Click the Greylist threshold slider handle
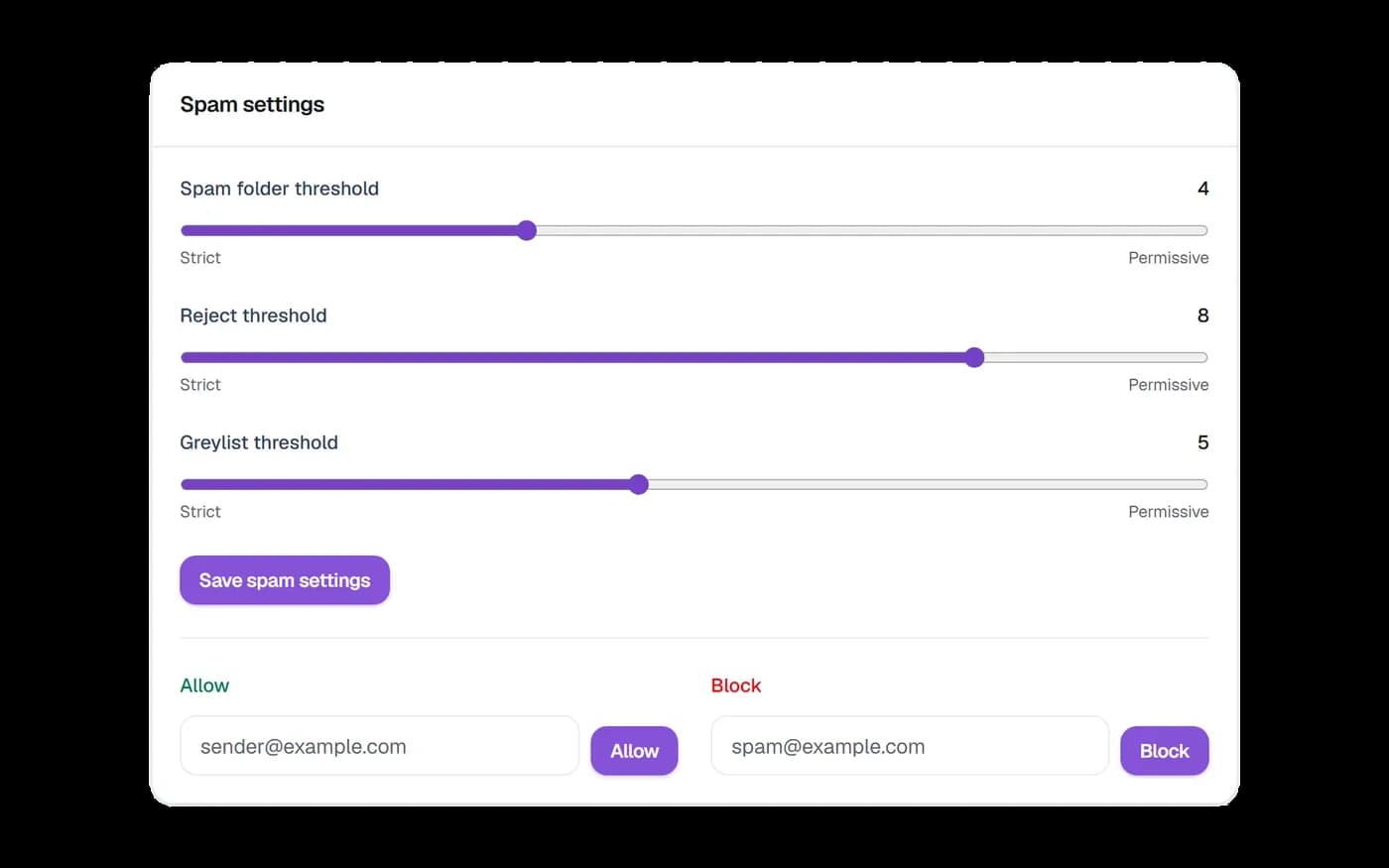Screen dimensions: 1389x868 click(639, 485)
